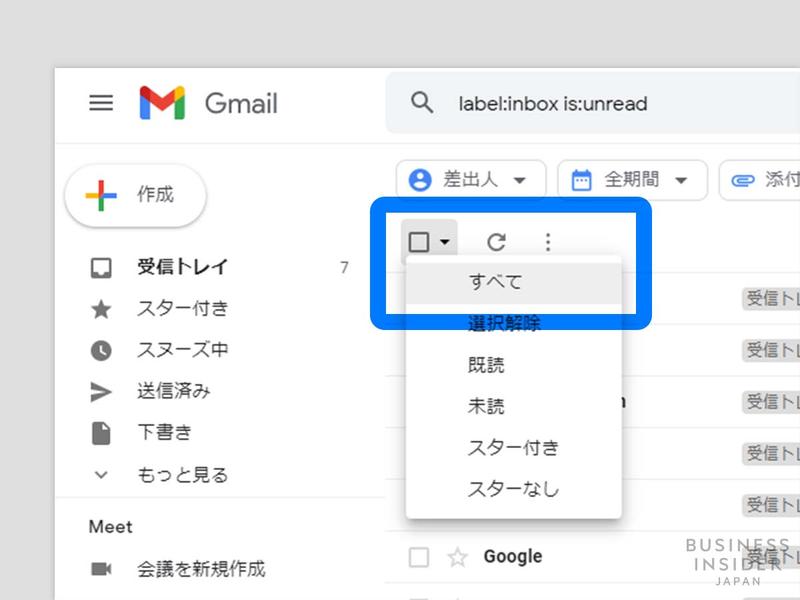
Task: Open the Gmail hamburger navigation menu
Action: click(x=100, y=102)
